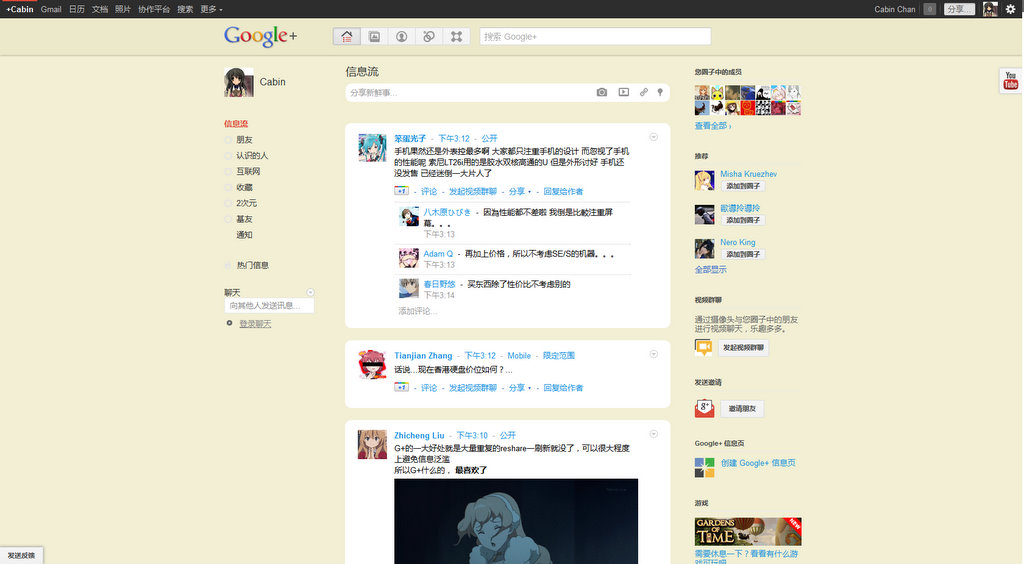Open Cabin's profile picture in the left sidebar
Viewport: 1024px width, 564px height.
click(x=238, y=82)
